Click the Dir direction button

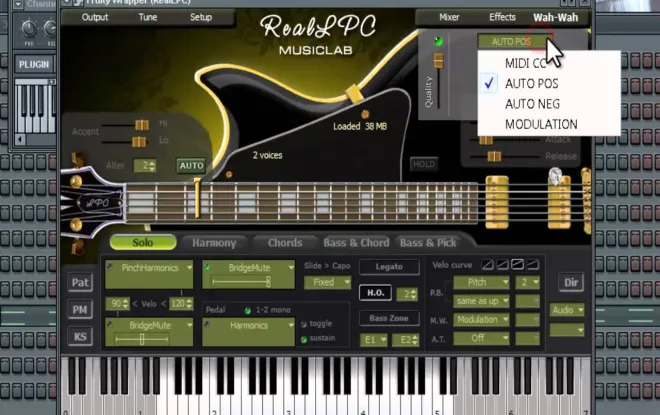pos(571,282)
